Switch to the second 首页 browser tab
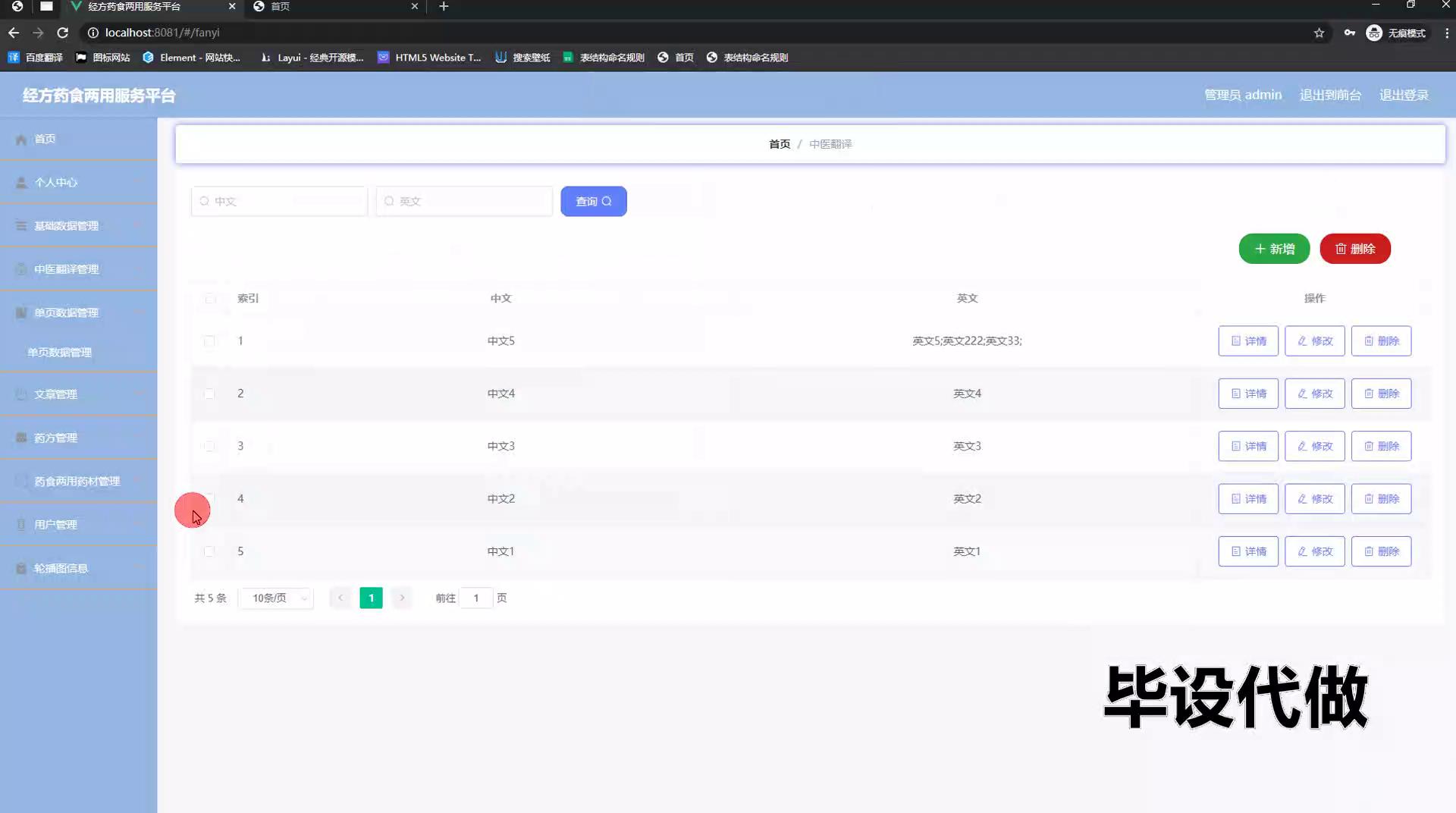 (334, 7)
